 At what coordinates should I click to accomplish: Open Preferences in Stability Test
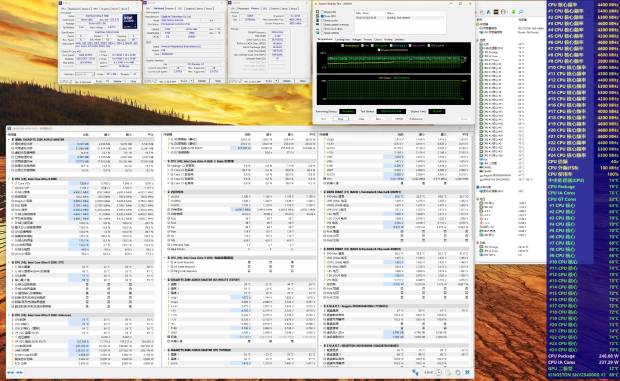pyautogui.click(x=416, y=119)
